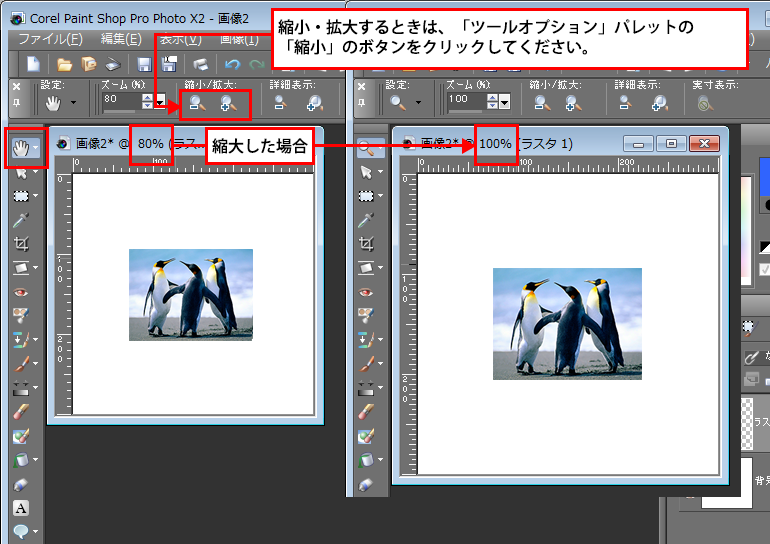Click detailed zoom out icon in left options
This screenshot has height=544, width=770.
(280, 103)
